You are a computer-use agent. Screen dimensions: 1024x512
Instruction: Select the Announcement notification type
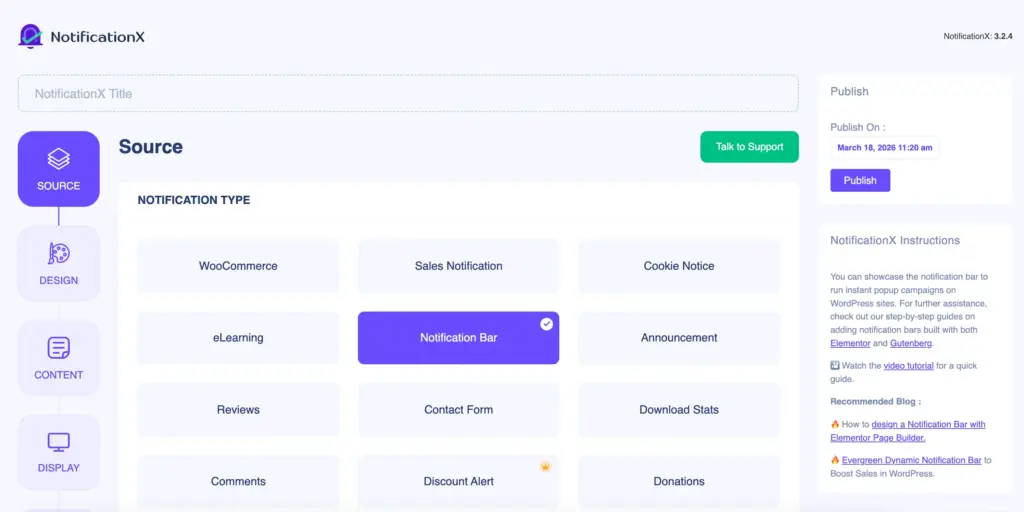click(x=679, y=338)
